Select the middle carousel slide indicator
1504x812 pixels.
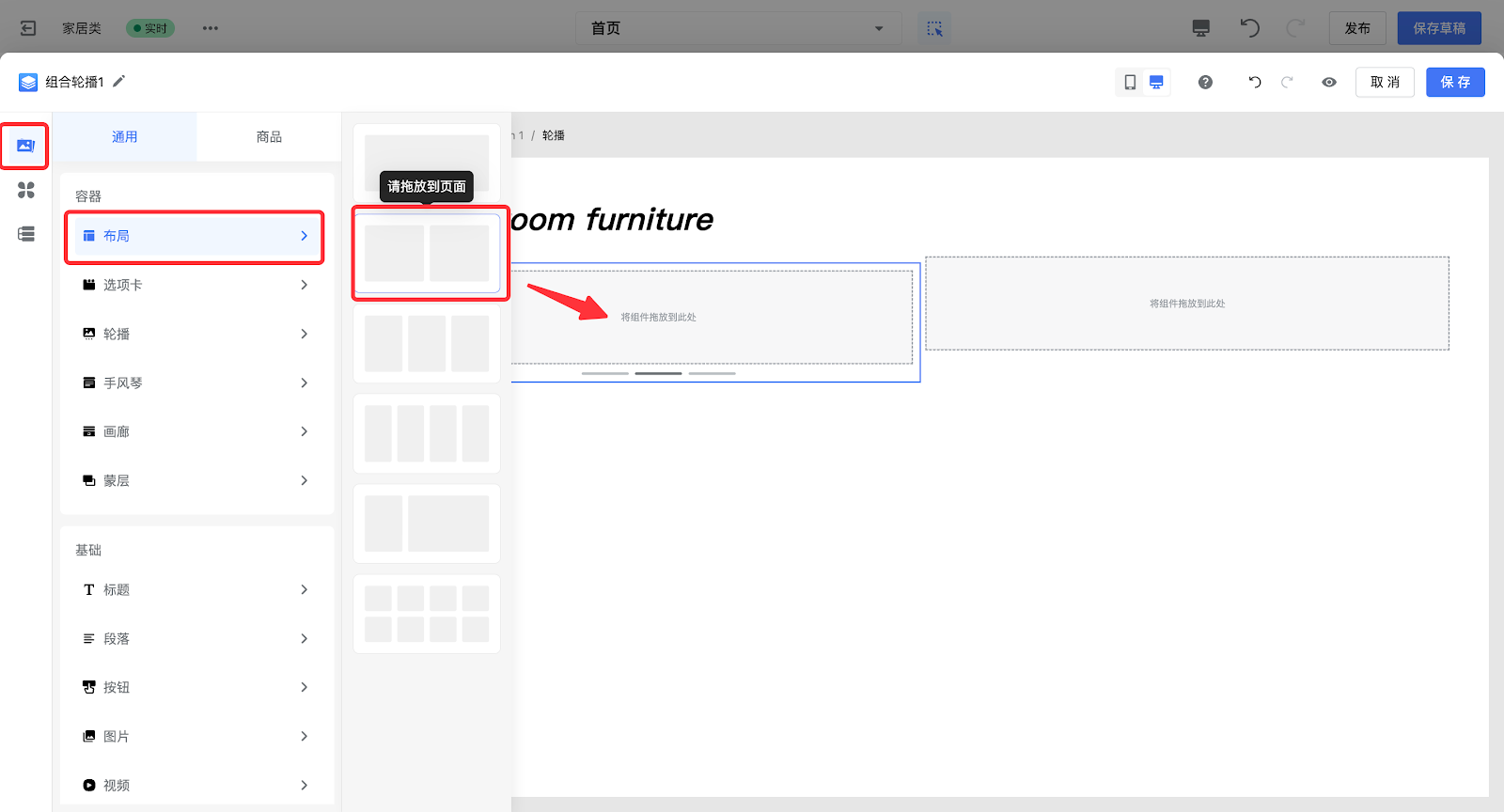[x=658, y=373]
